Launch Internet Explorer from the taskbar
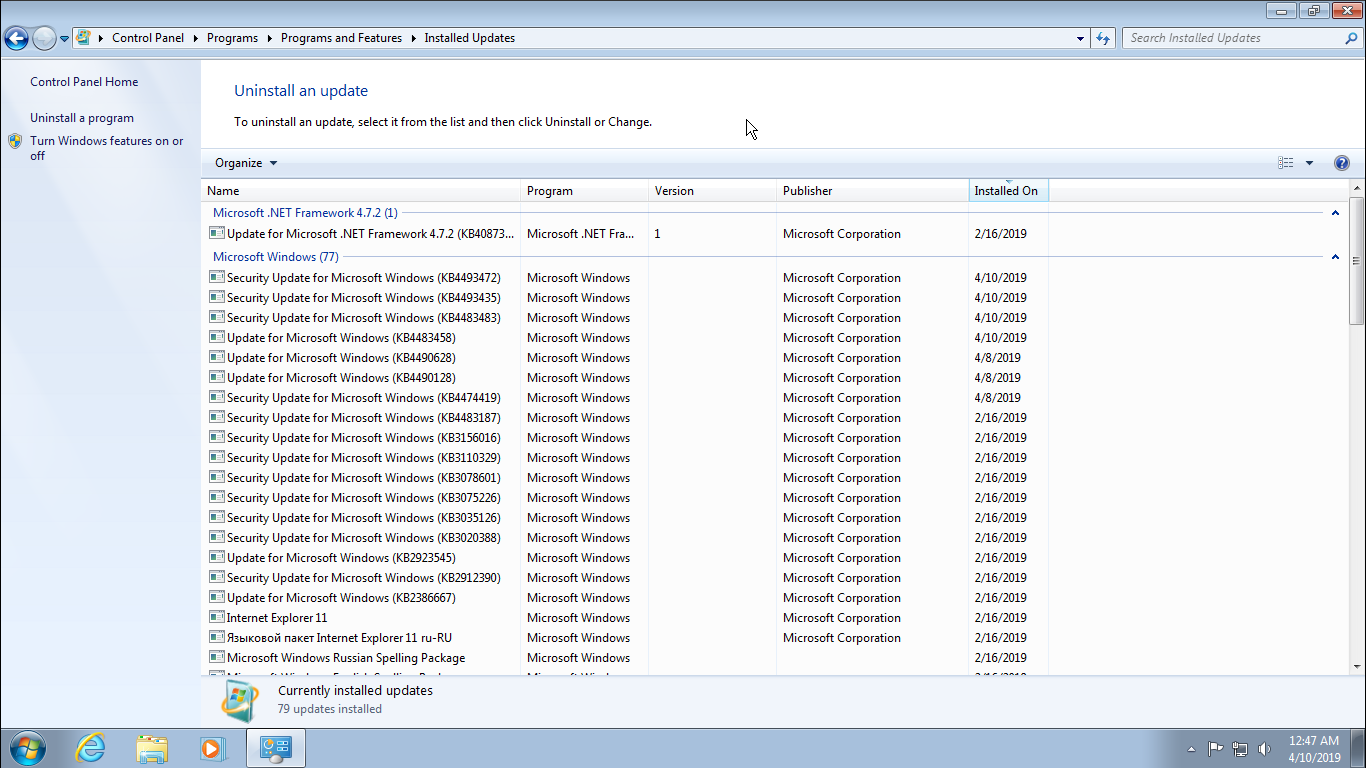This screenshot has width=1366, height=768. click(x=91, y=748)
